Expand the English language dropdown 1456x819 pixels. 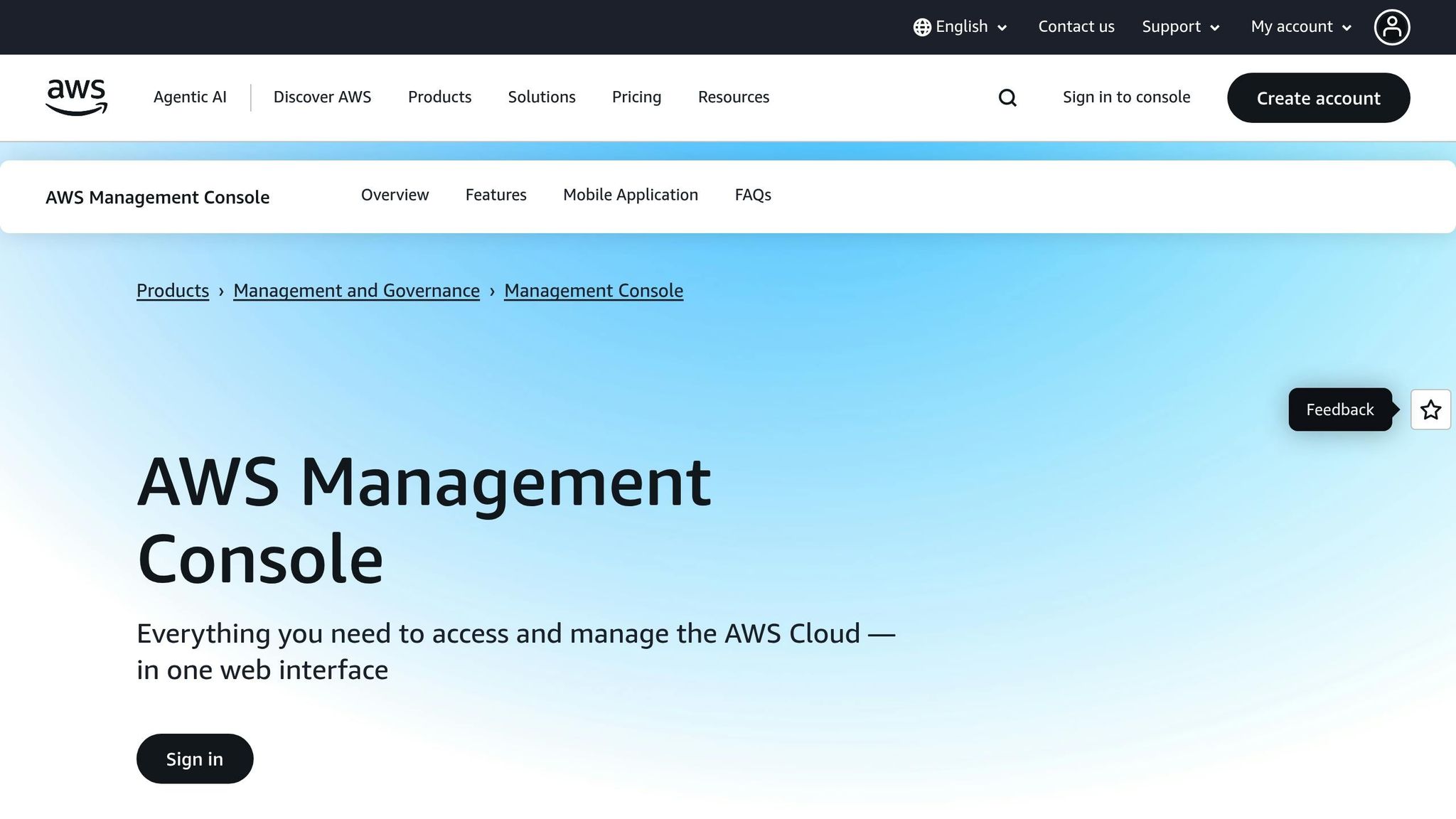(960, 27)
